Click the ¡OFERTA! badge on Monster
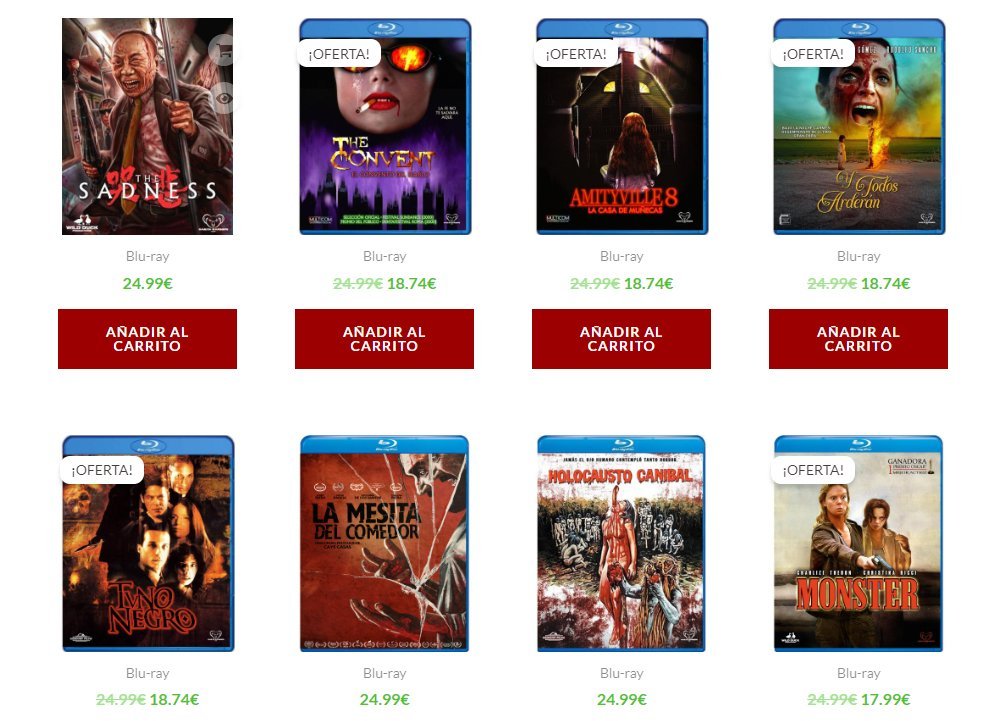Viewport: 999px width, 721px height. [812, 470]
